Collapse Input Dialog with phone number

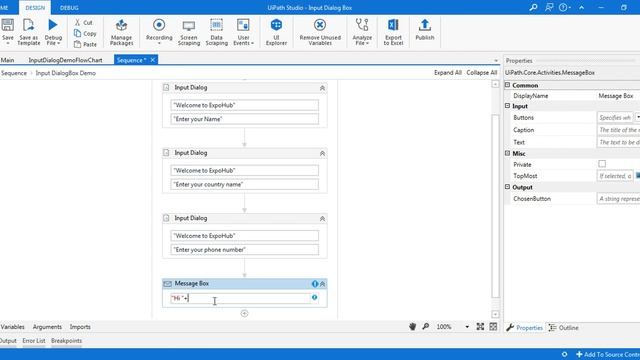tap(322, 218)
